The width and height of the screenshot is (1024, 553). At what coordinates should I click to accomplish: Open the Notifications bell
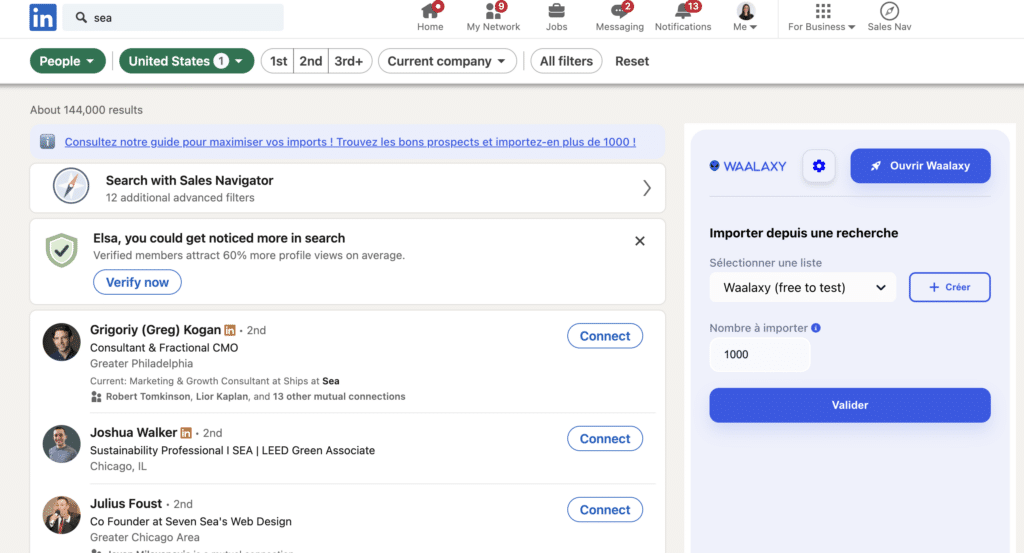pos(683,11)
